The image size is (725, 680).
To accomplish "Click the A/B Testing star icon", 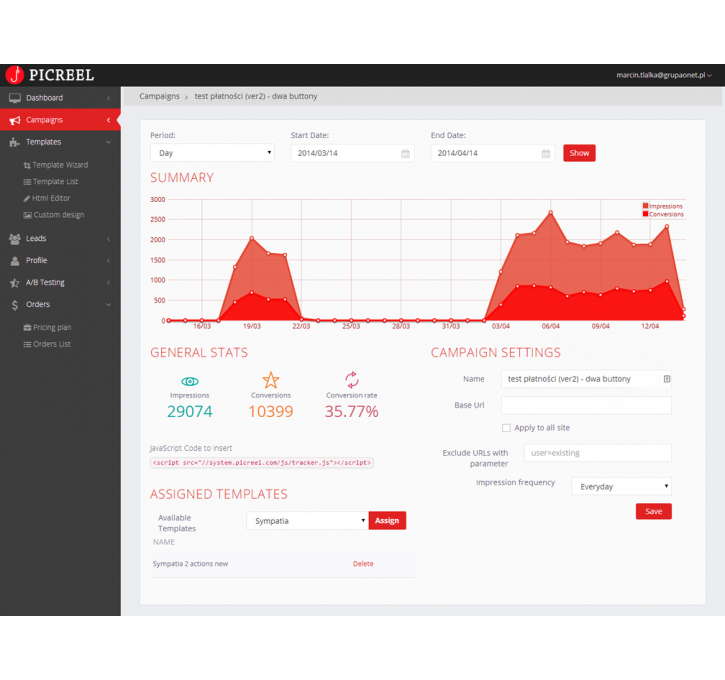I will [x=15, y=282].
